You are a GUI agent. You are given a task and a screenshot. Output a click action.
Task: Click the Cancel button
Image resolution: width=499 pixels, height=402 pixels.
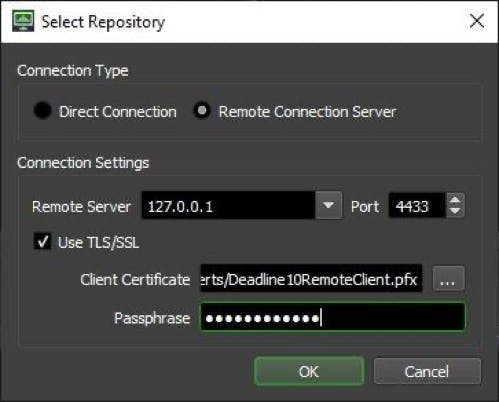[427, 371]
